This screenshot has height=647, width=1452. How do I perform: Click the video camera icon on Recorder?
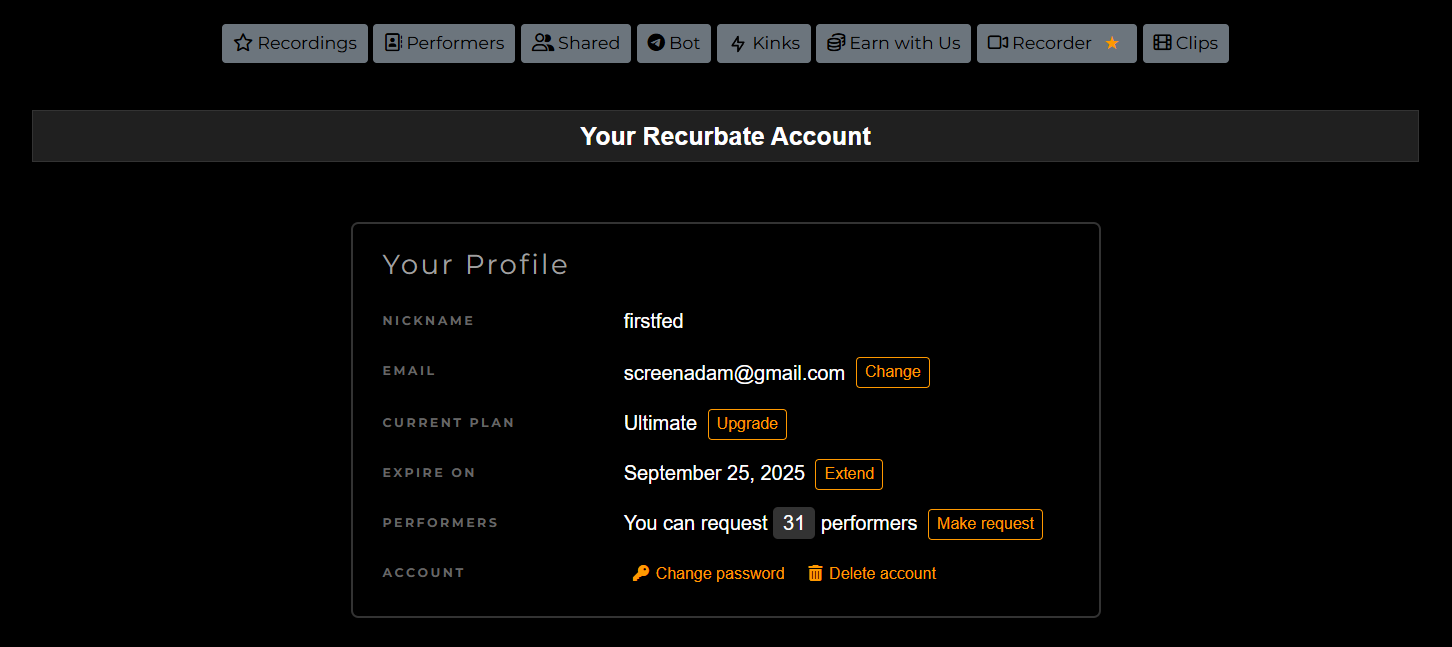click(997, 43)
